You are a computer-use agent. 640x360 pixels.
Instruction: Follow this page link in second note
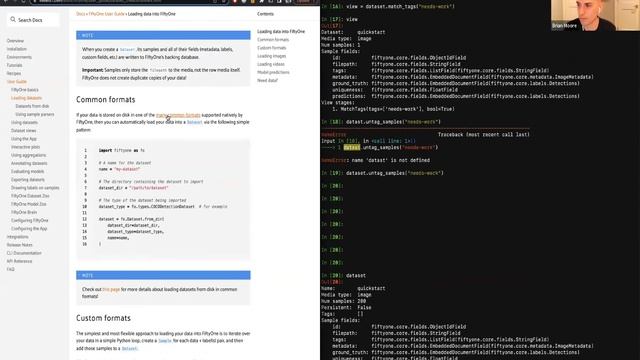111,289
